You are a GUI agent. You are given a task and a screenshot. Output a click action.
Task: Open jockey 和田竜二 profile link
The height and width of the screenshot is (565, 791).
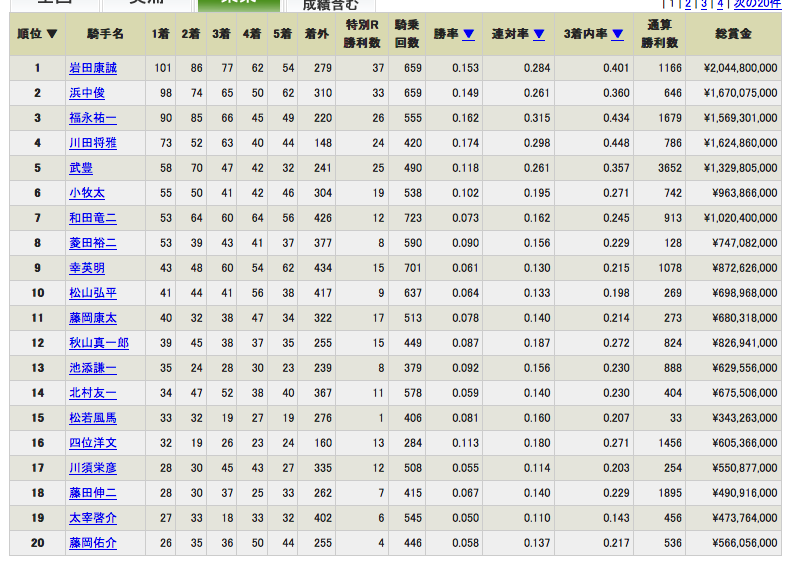[93, 218]
